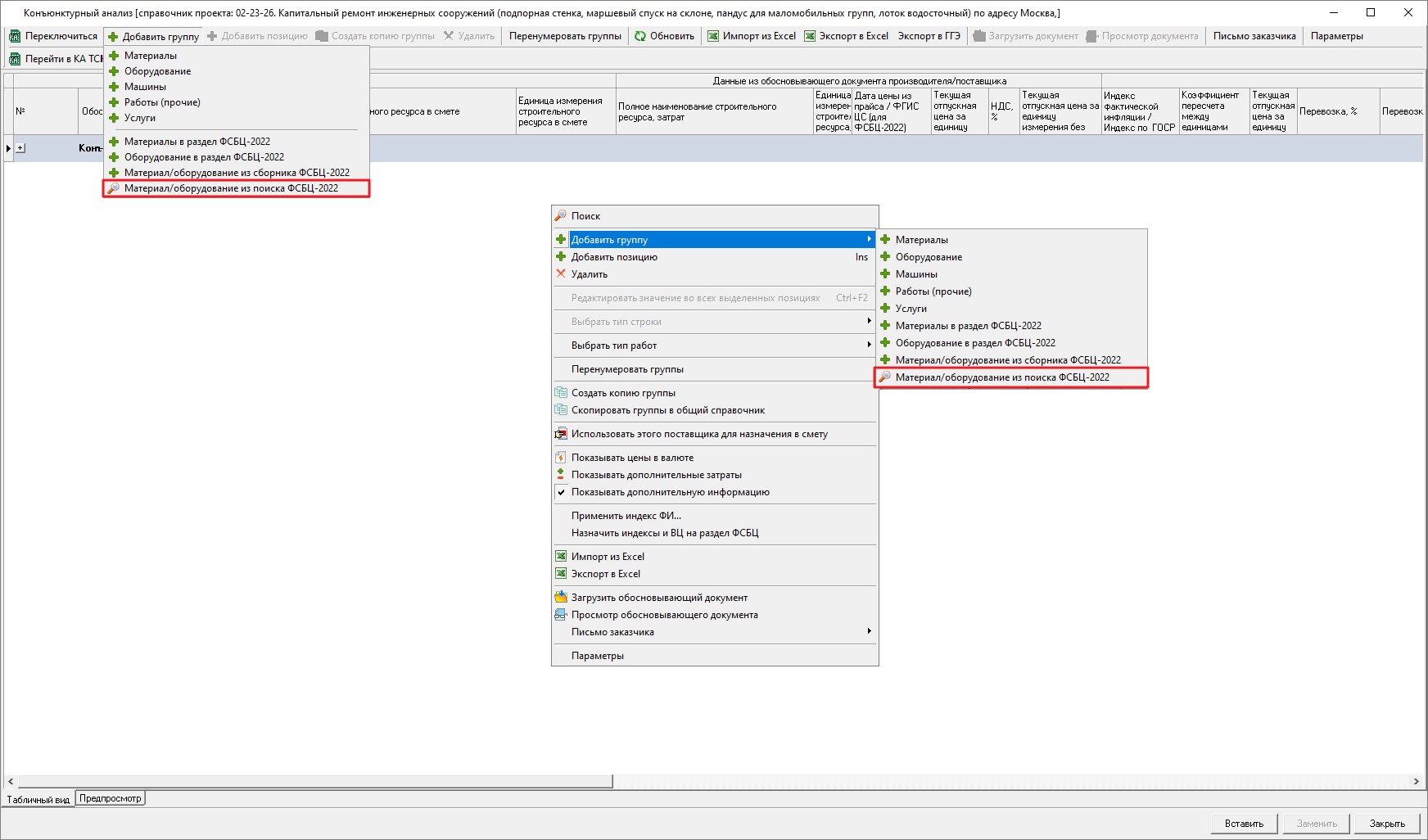Pick Материал/оборудование из сборника ФСБЦ-2022 in context submenu
This screenshot has height=840, width=1428.
[x=1011, y=360]
